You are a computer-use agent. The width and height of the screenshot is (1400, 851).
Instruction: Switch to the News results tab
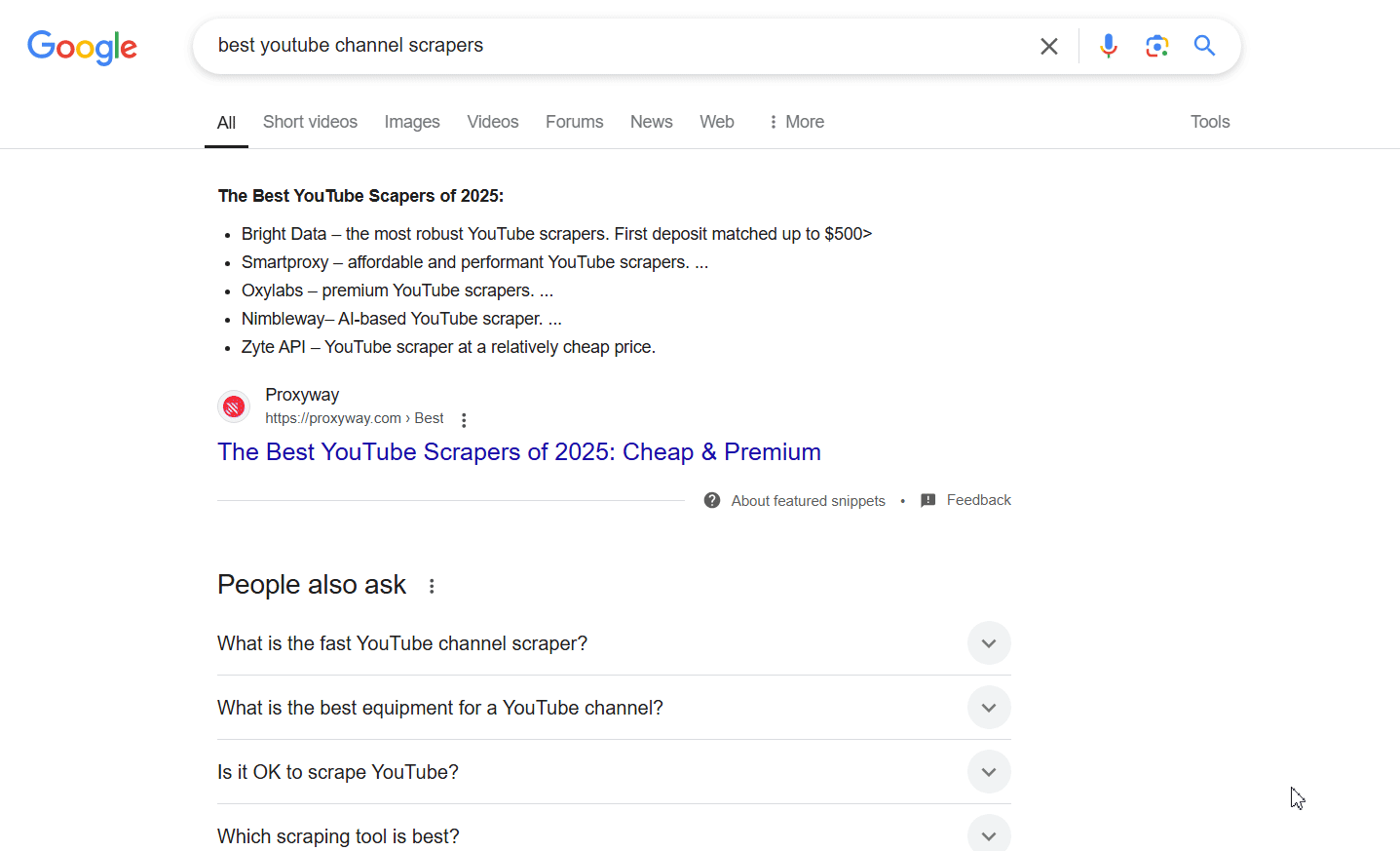[x=651, y=121]
